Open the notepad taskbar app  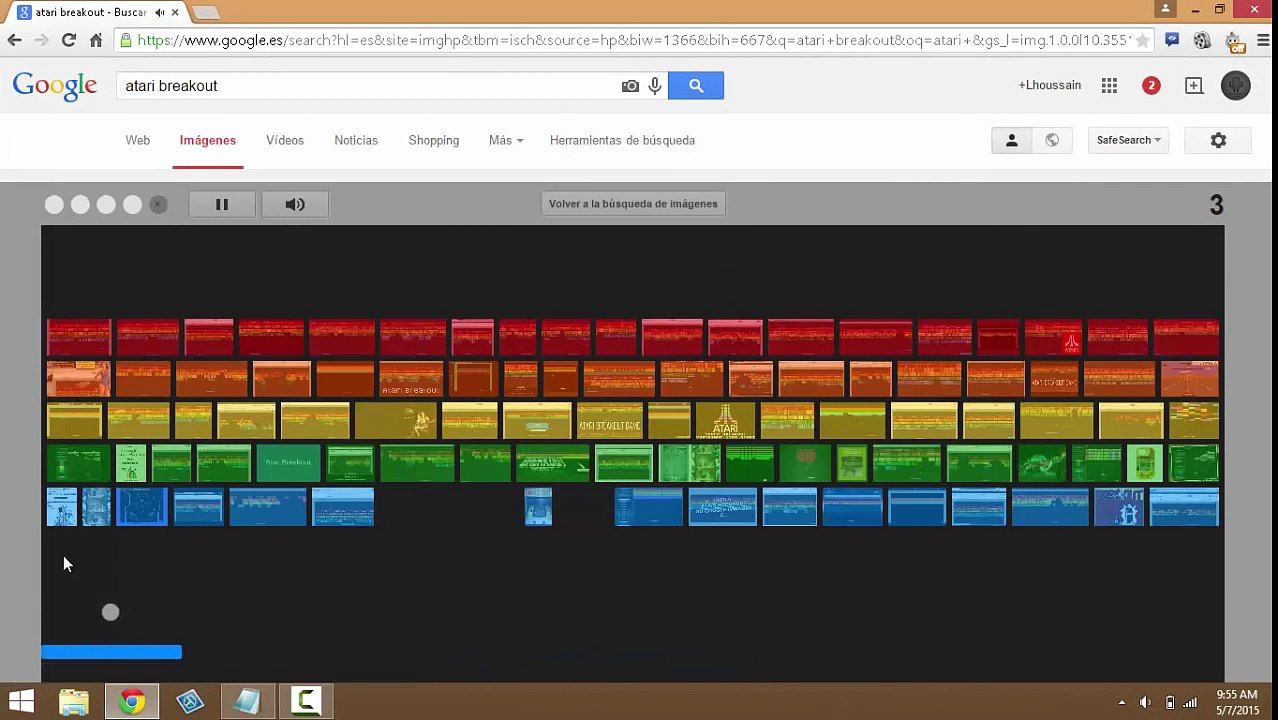(x=248, y=701)
